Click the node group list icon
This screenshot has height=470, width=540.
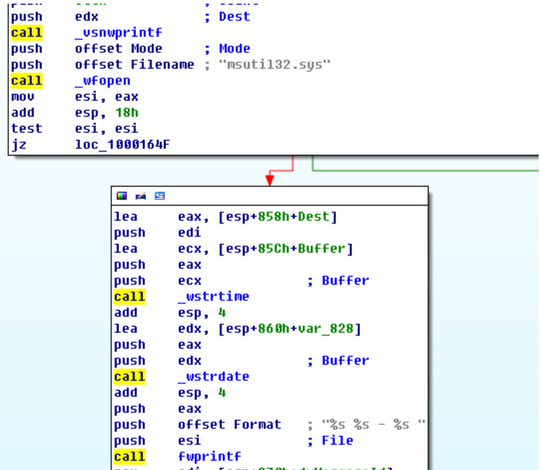click(x=159, y=196)
